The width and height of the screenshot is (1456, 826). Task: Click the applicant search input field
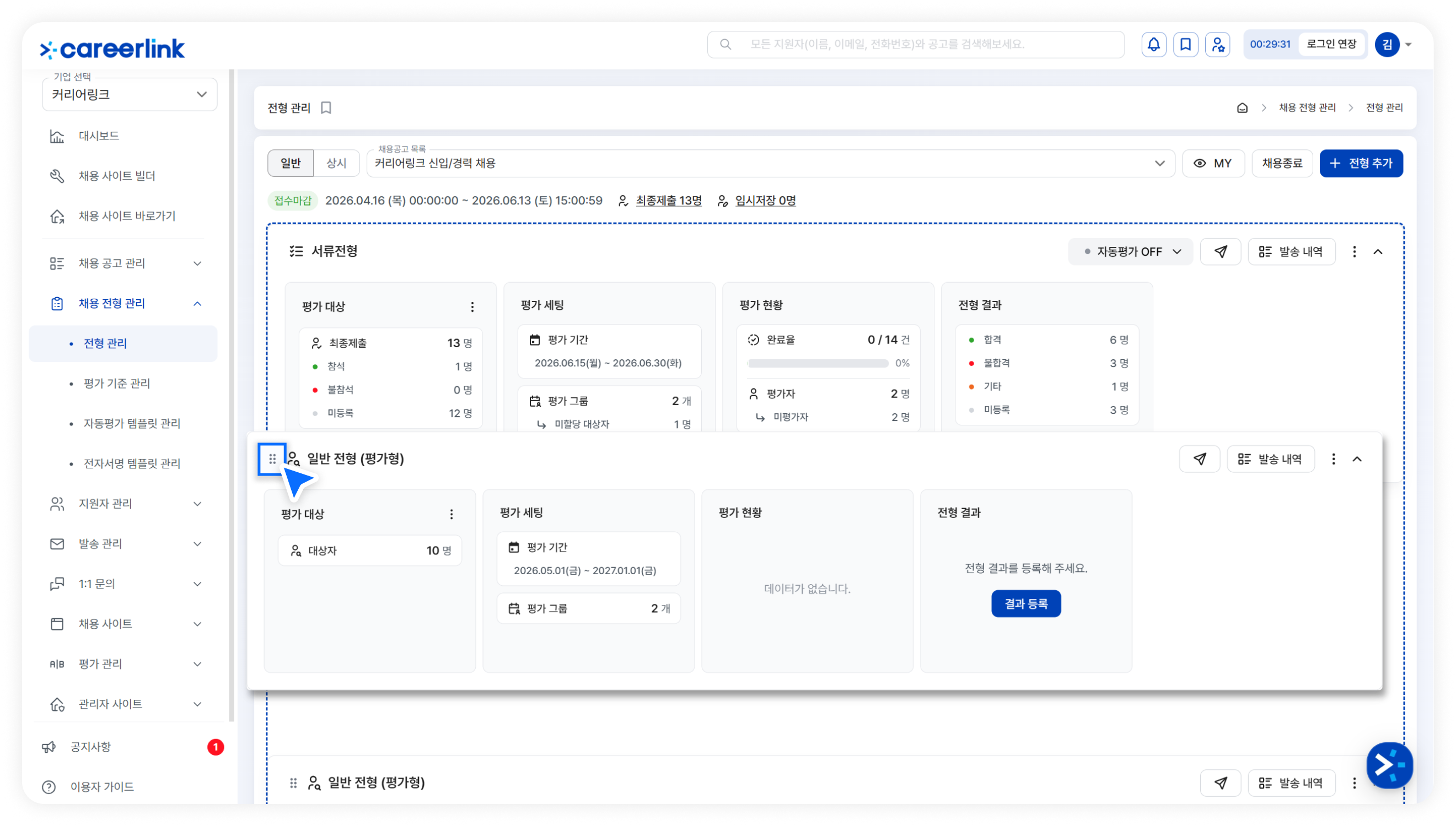(x=915, y=44)
